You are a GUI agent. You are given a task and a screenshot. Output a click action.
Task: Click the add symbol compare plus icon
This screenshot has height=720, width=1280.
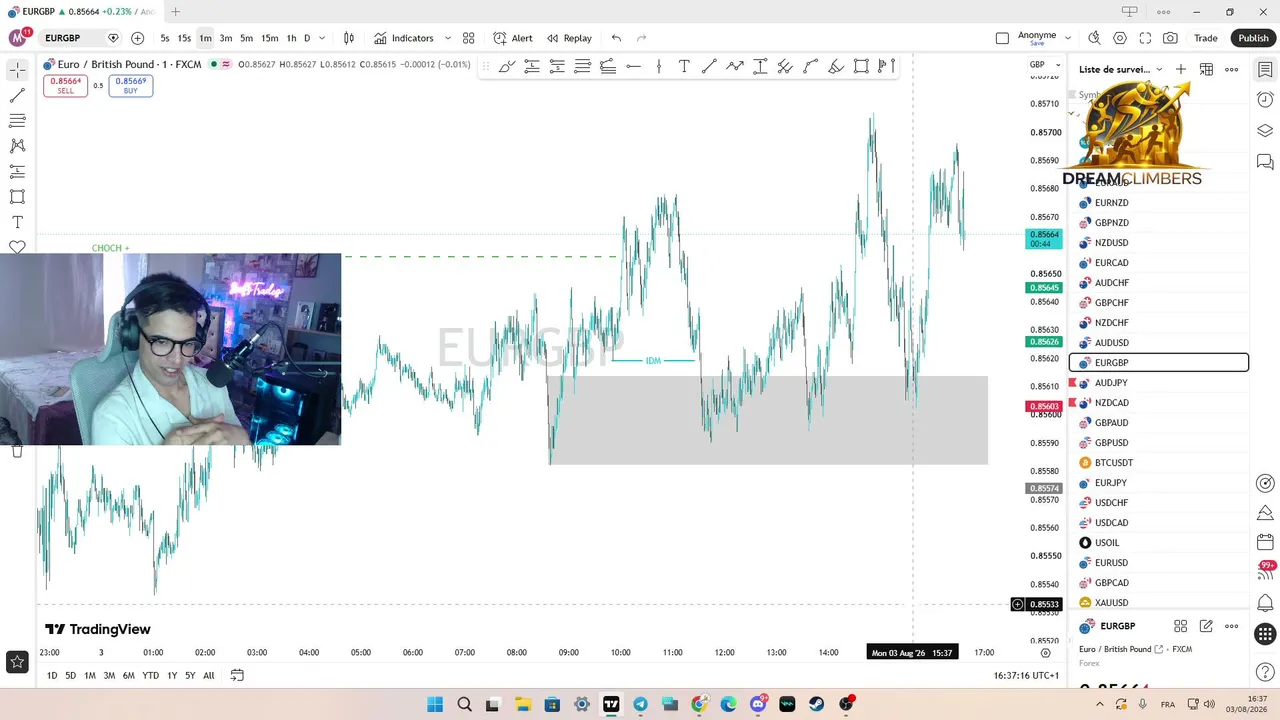pos(137,38)
